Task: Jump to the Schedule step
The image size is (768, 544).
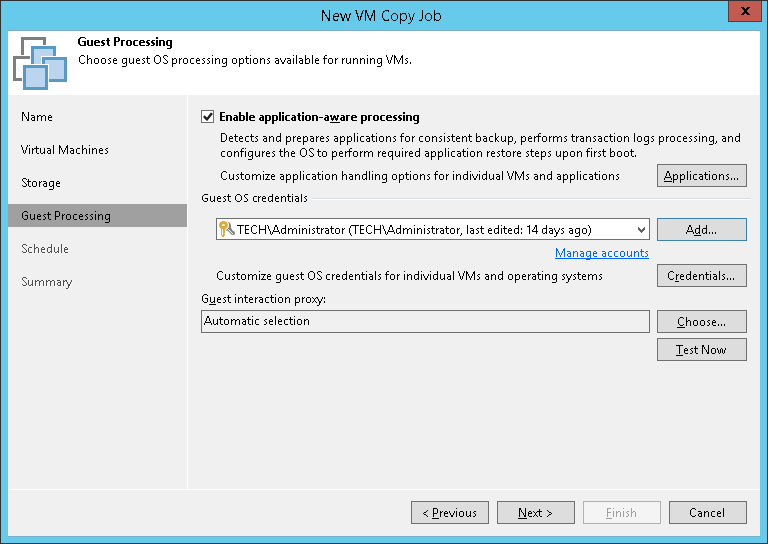Action: 45,249
